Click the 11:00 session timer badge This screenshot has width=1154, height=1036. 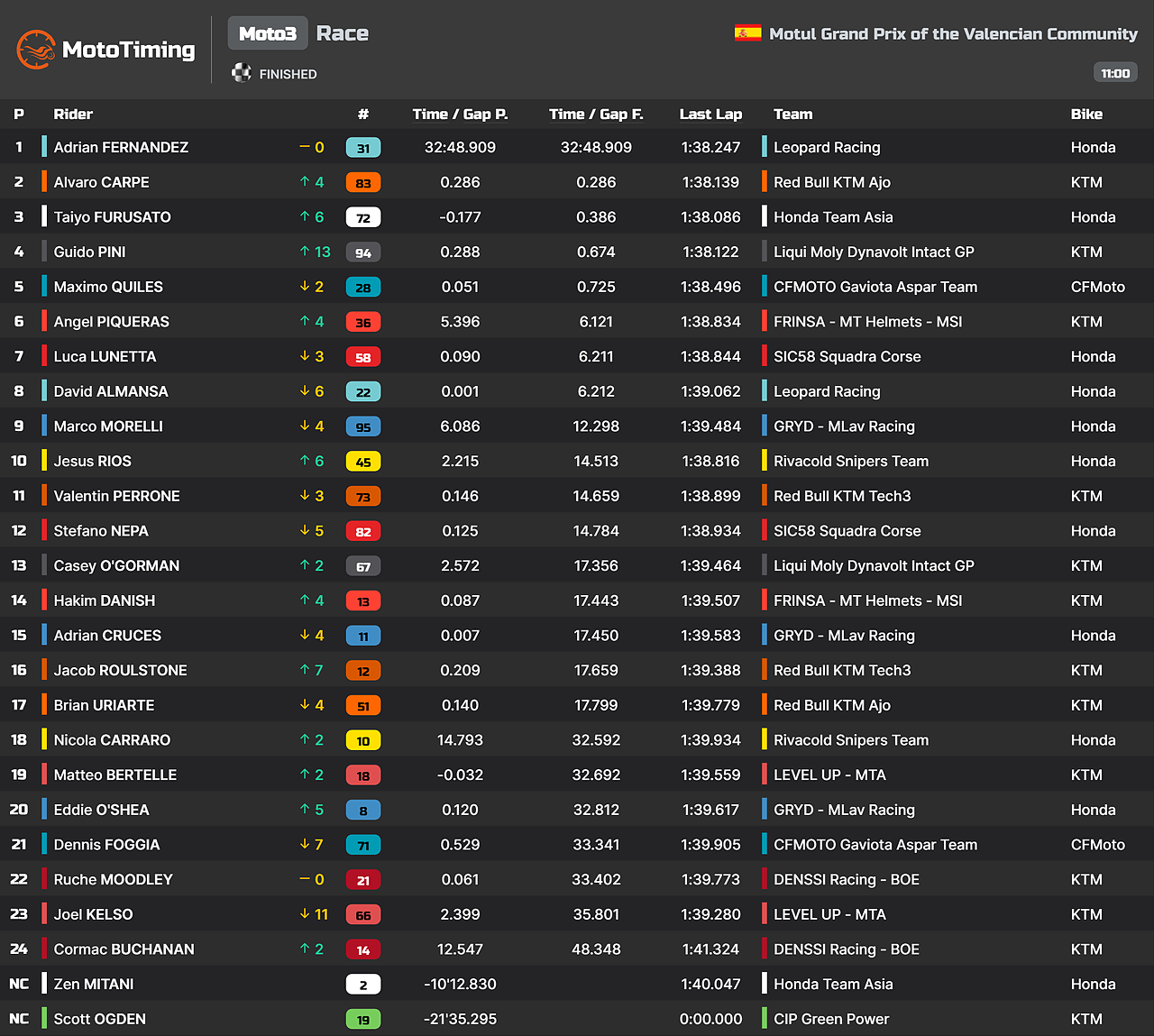1115,72
